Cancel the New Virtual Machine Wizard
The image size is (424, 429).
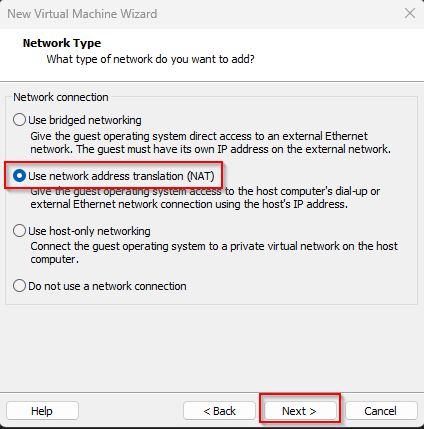381,411
